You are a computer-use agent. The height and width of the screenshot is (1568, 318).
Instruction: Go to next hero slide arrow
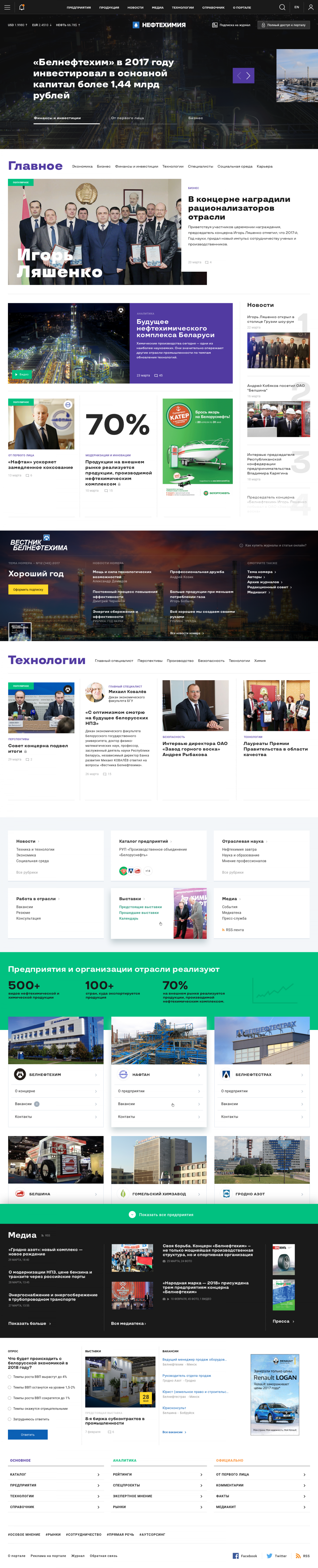[249, 75]
